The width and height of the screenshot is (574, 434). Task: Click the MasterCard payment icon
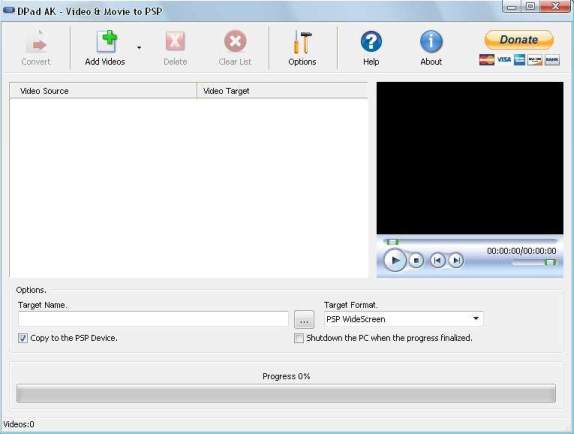click(487, 60)
